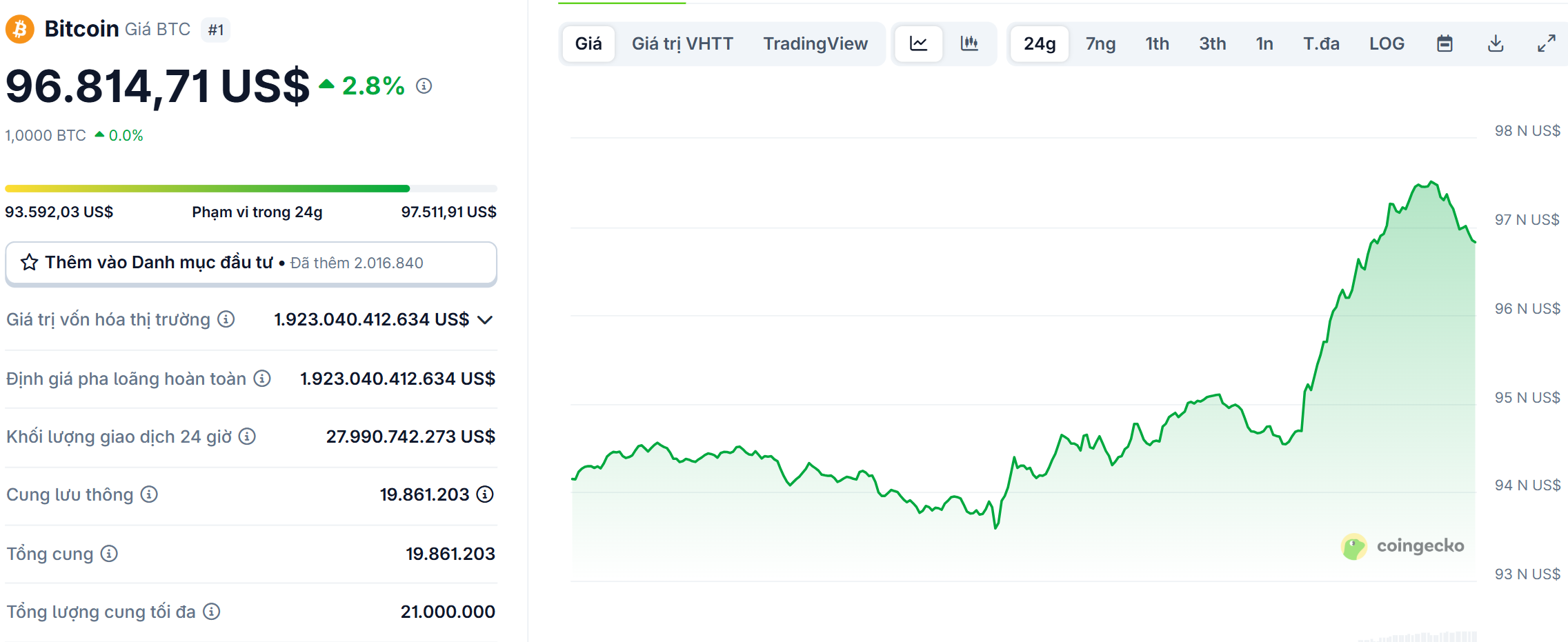Click Thêm vào Danh mục đầu tư button

coord(251,263)
